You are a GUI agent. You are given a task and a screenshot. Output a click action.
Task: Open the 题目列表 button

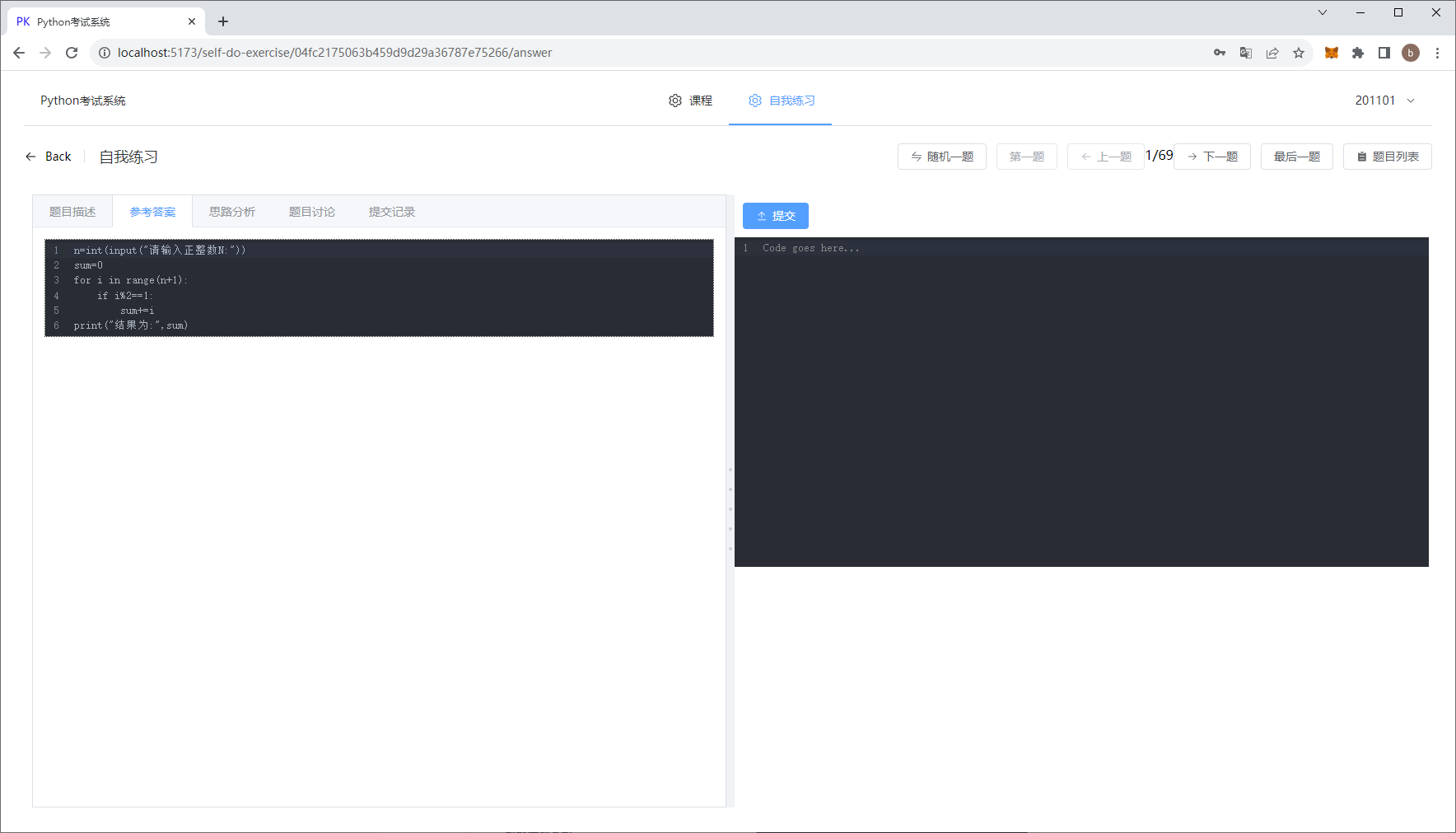pos(1388,157)
